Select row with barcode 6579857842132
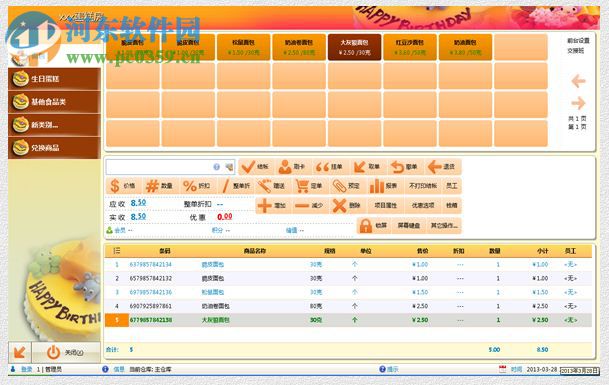 [x=348, y=279]
